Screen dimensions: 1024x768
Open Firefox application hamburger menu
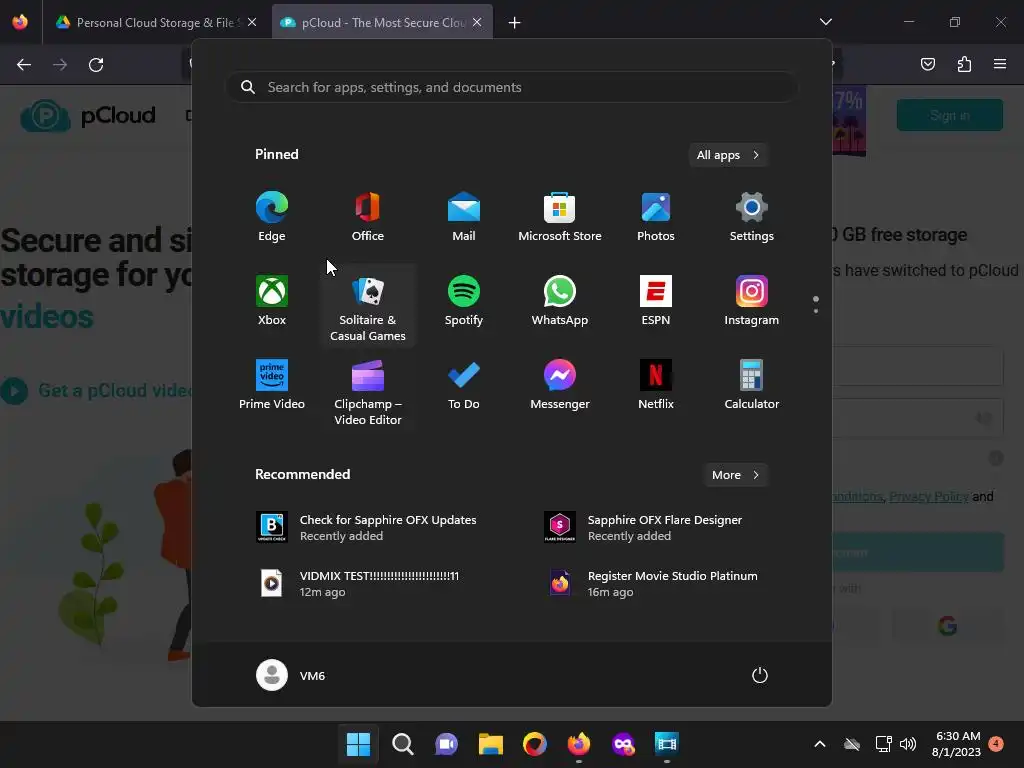pos(1000,64)
